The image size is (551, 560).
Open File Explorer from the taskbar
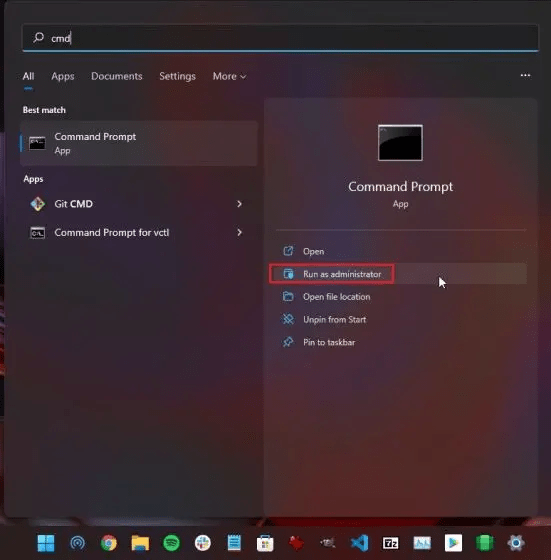click(140, 543)
